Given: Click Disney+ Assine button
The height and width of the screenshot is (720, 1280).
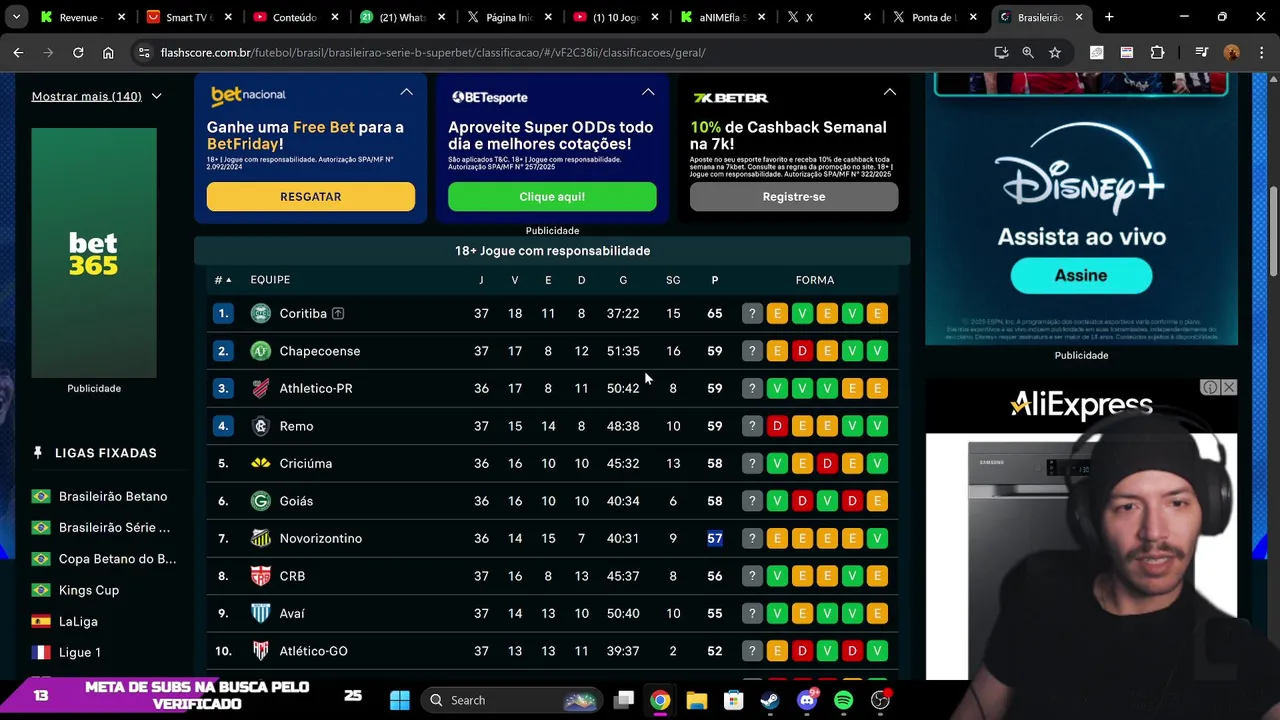Looking at the screenshot, I should 1081,275.
